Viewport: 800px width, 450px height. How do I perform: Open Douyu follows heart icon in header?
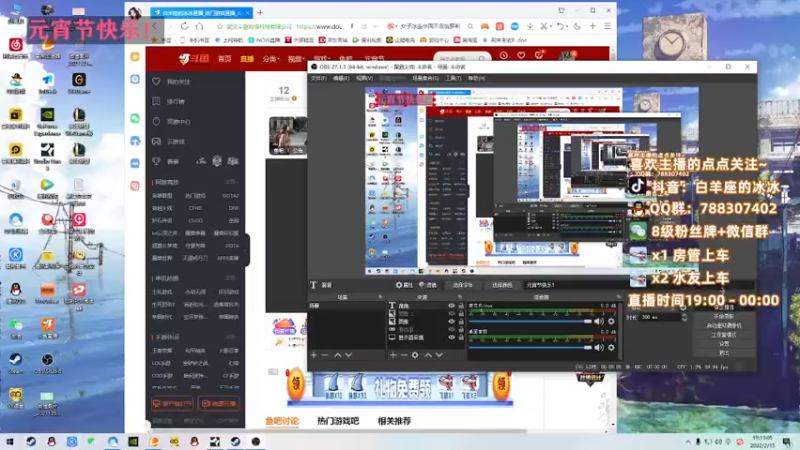(x=521, y=55)
